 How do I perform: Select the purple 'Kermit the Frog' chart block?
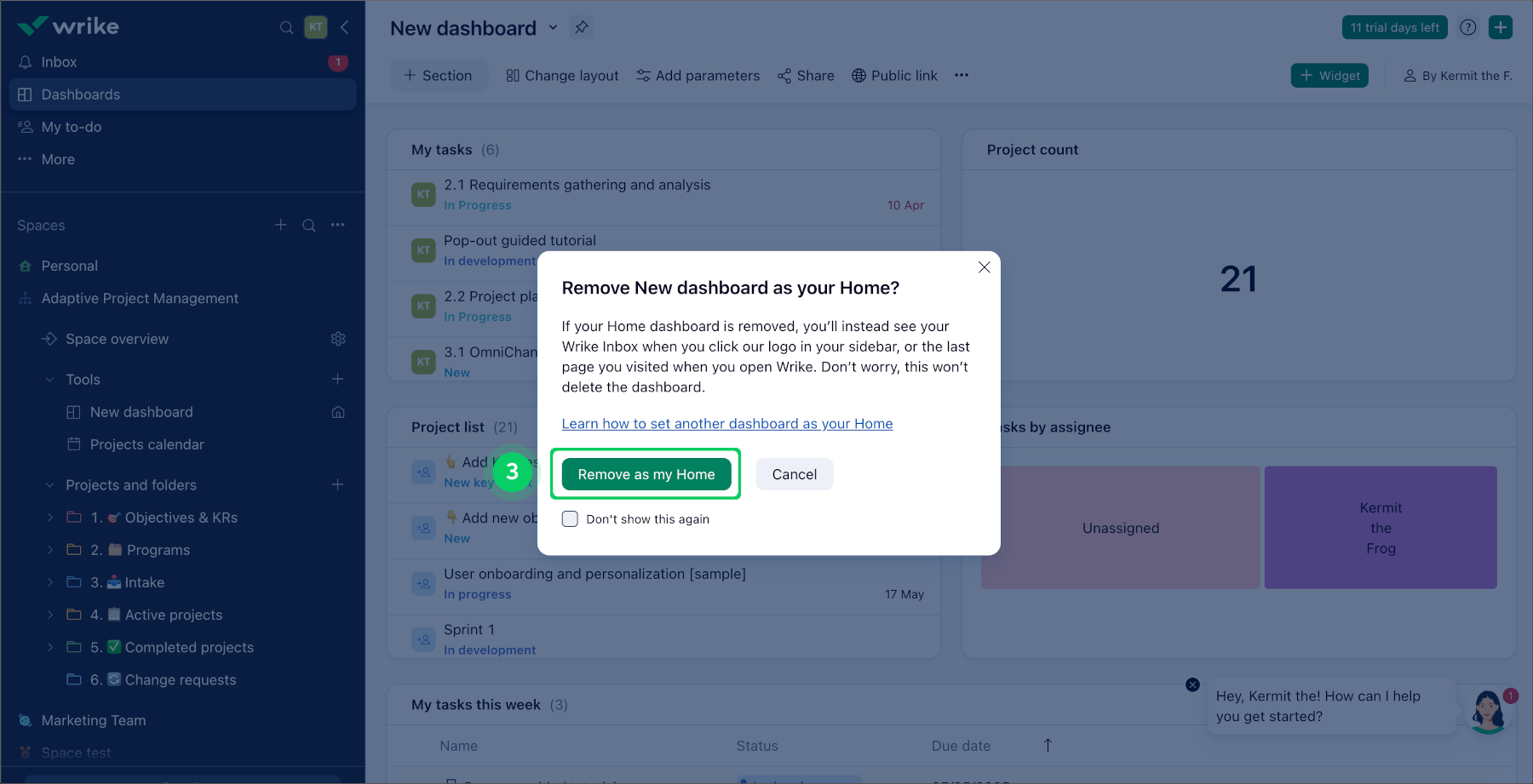click(x=1380, y=527)
